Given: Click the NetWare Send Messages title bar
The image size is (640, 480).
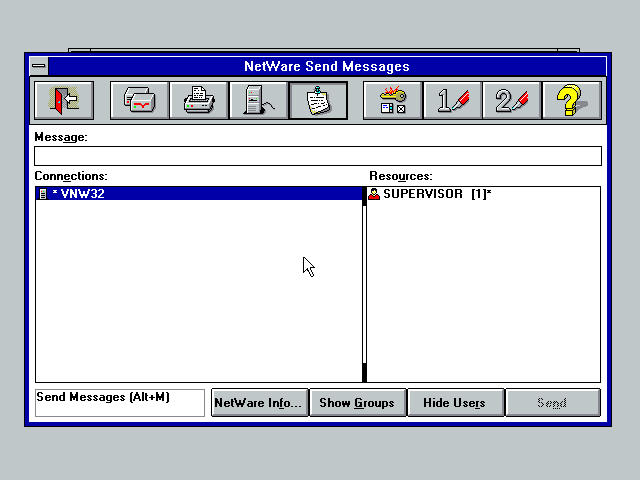Looking at the screenshot, I should [327, 66].
